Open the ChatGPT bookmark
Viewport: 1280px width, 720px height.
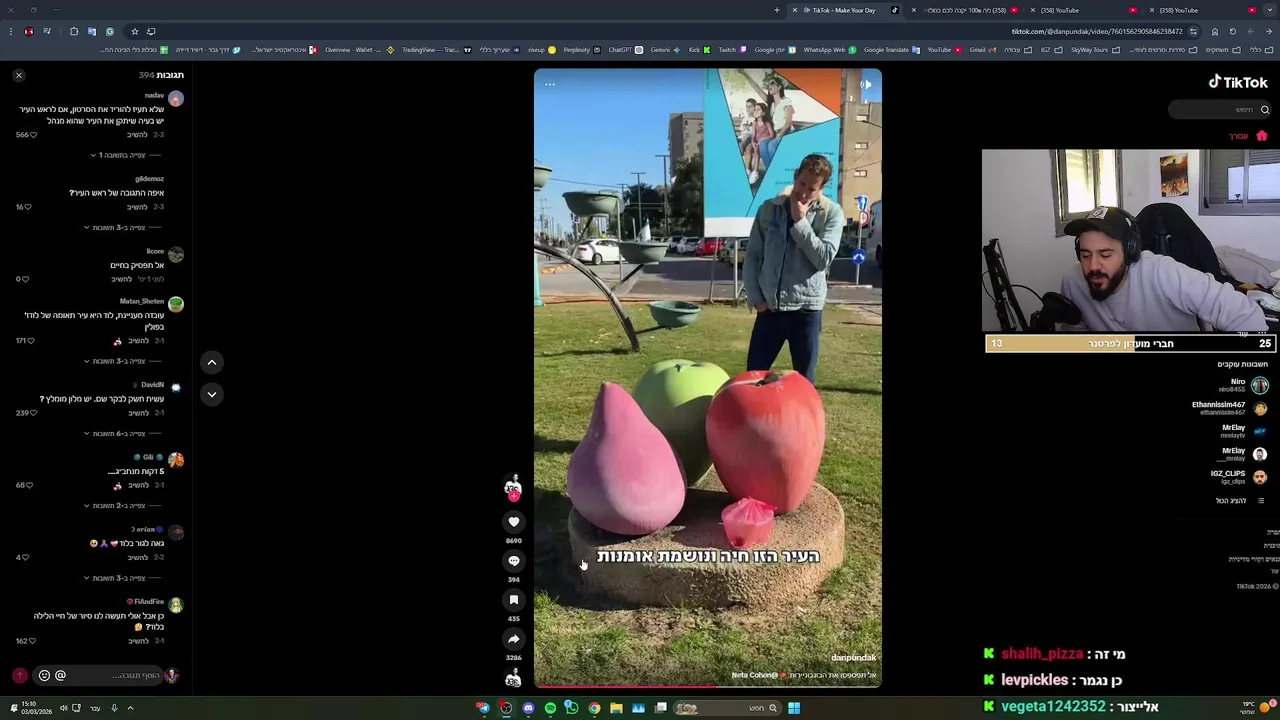(624, 49)
